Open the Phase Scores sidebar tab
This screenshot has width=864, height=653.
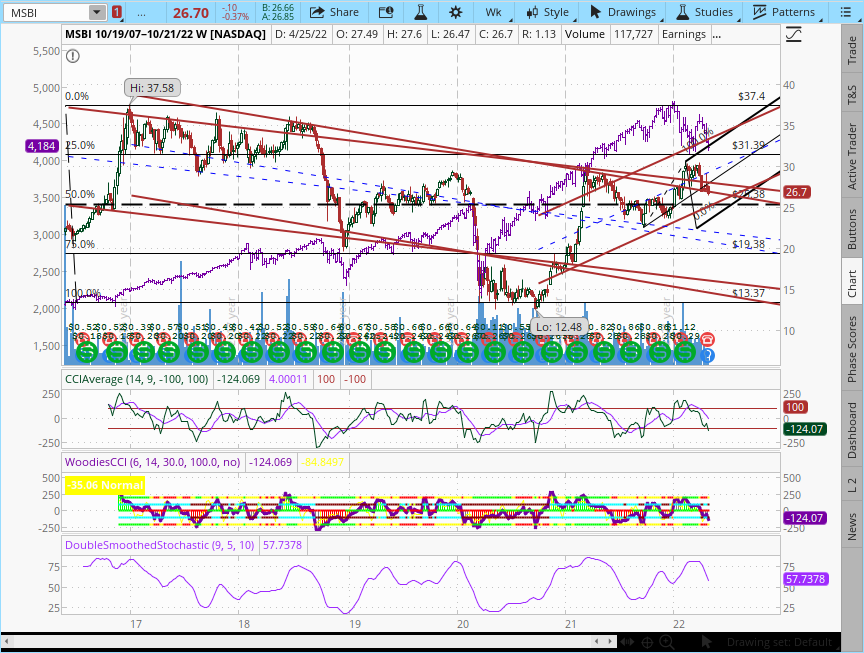coord(852,349)
